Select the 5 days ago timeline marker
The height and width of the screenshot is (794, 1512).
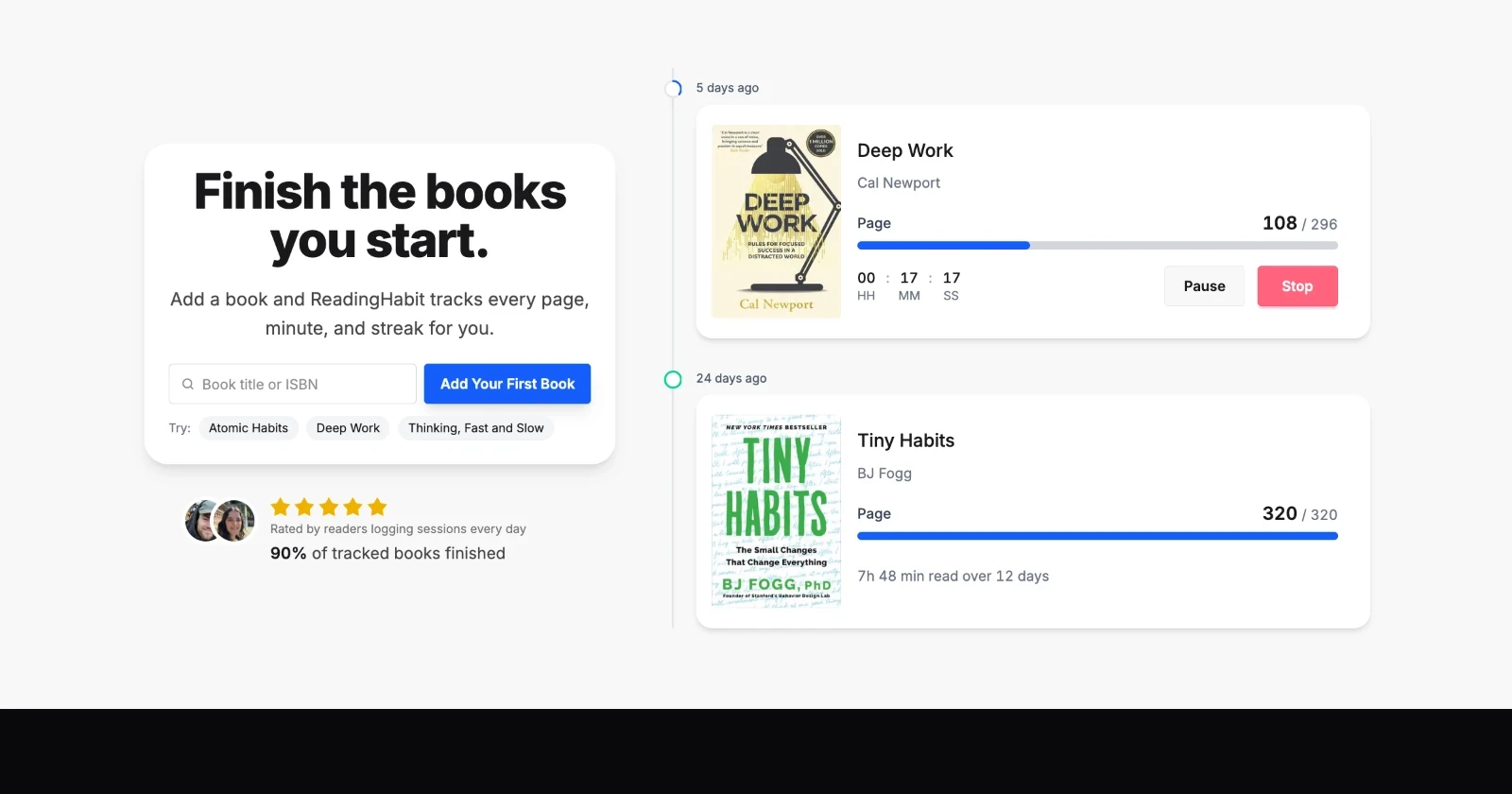tap(673, 89)
